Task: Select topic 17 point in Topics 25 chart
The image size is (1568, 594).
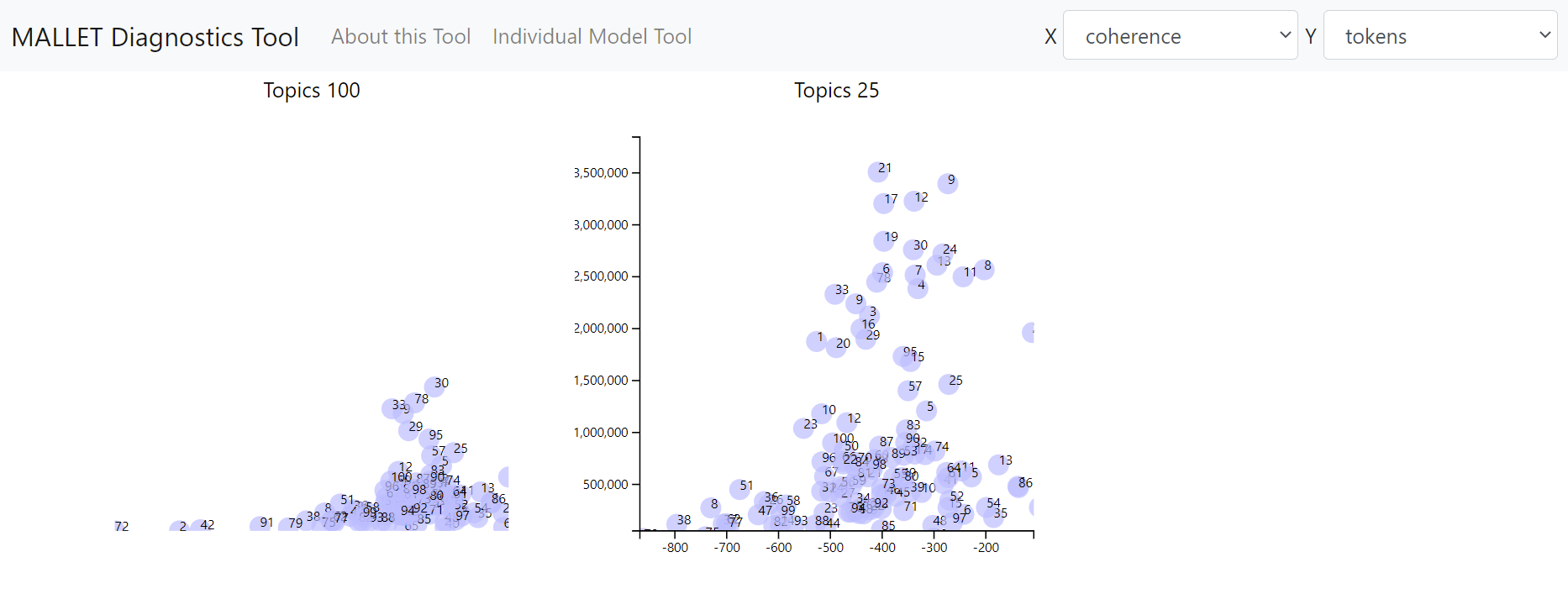Action: click(884, 202)
